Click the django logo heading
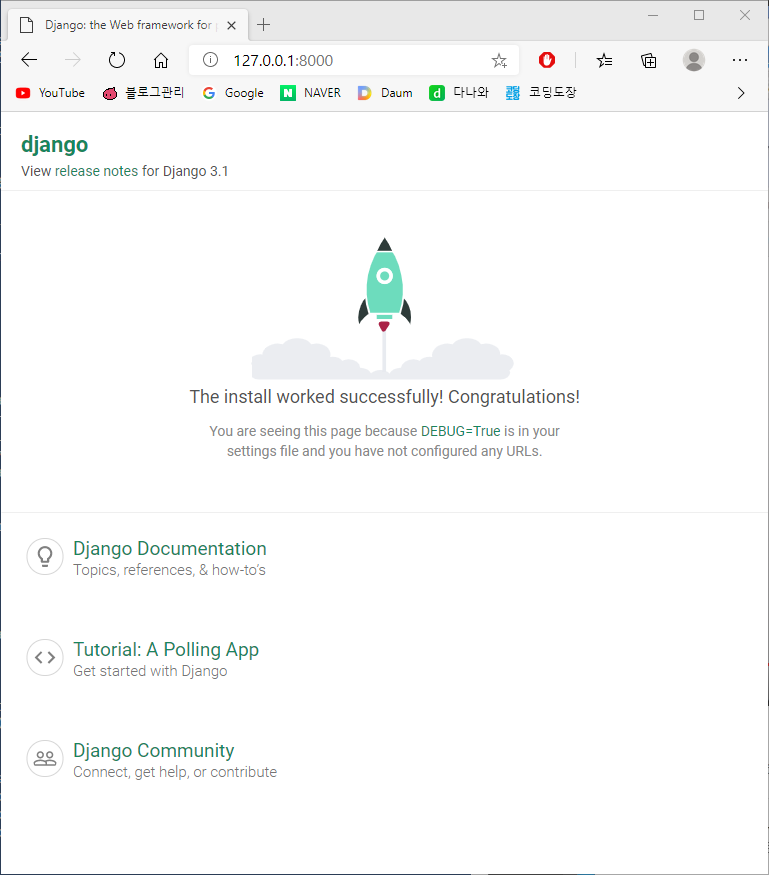The height and width of the screenshot is (875, 769). pyautogui.click(x=55, y=145)
